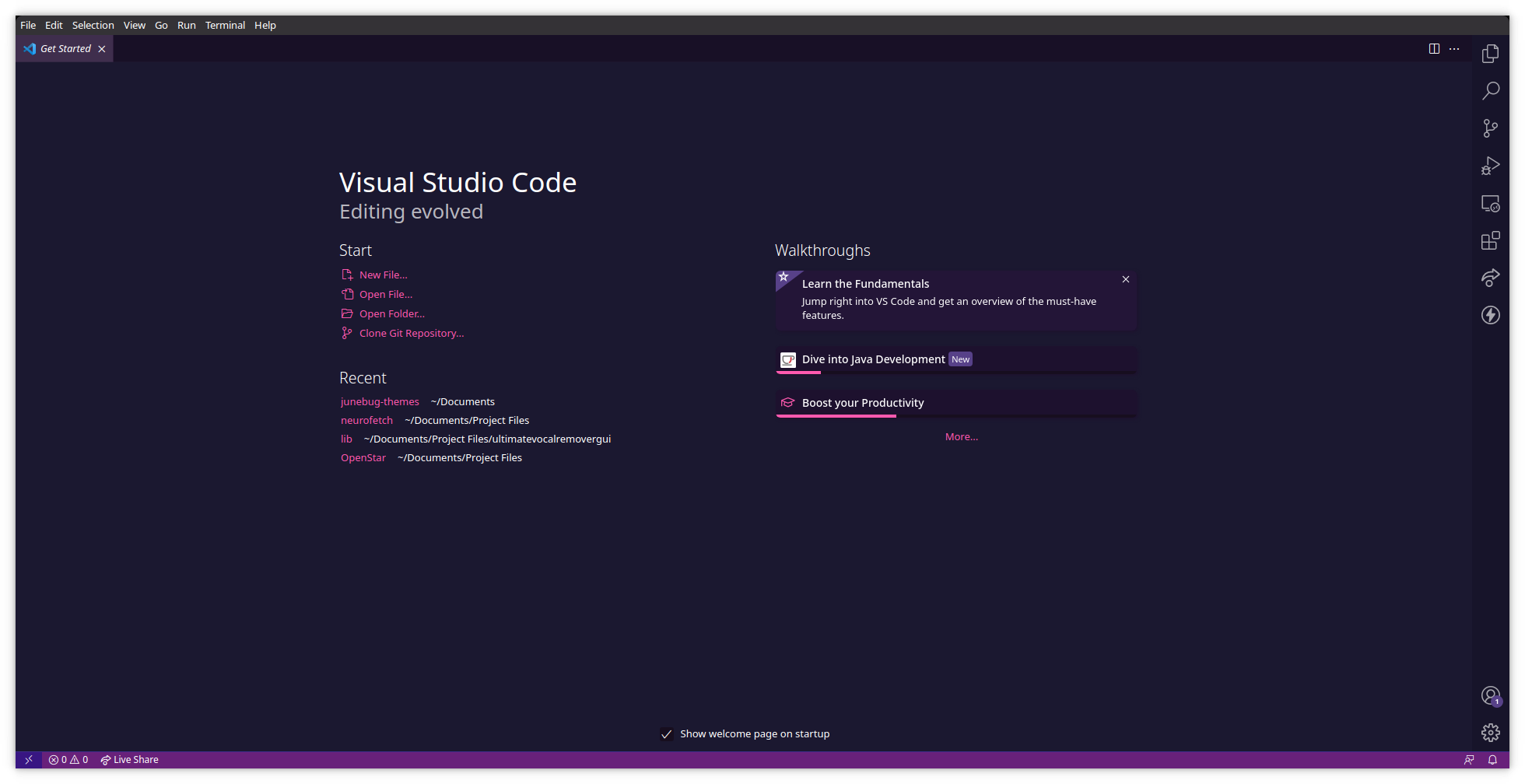
Task: Click the New File icon
Action: [347, 275]
